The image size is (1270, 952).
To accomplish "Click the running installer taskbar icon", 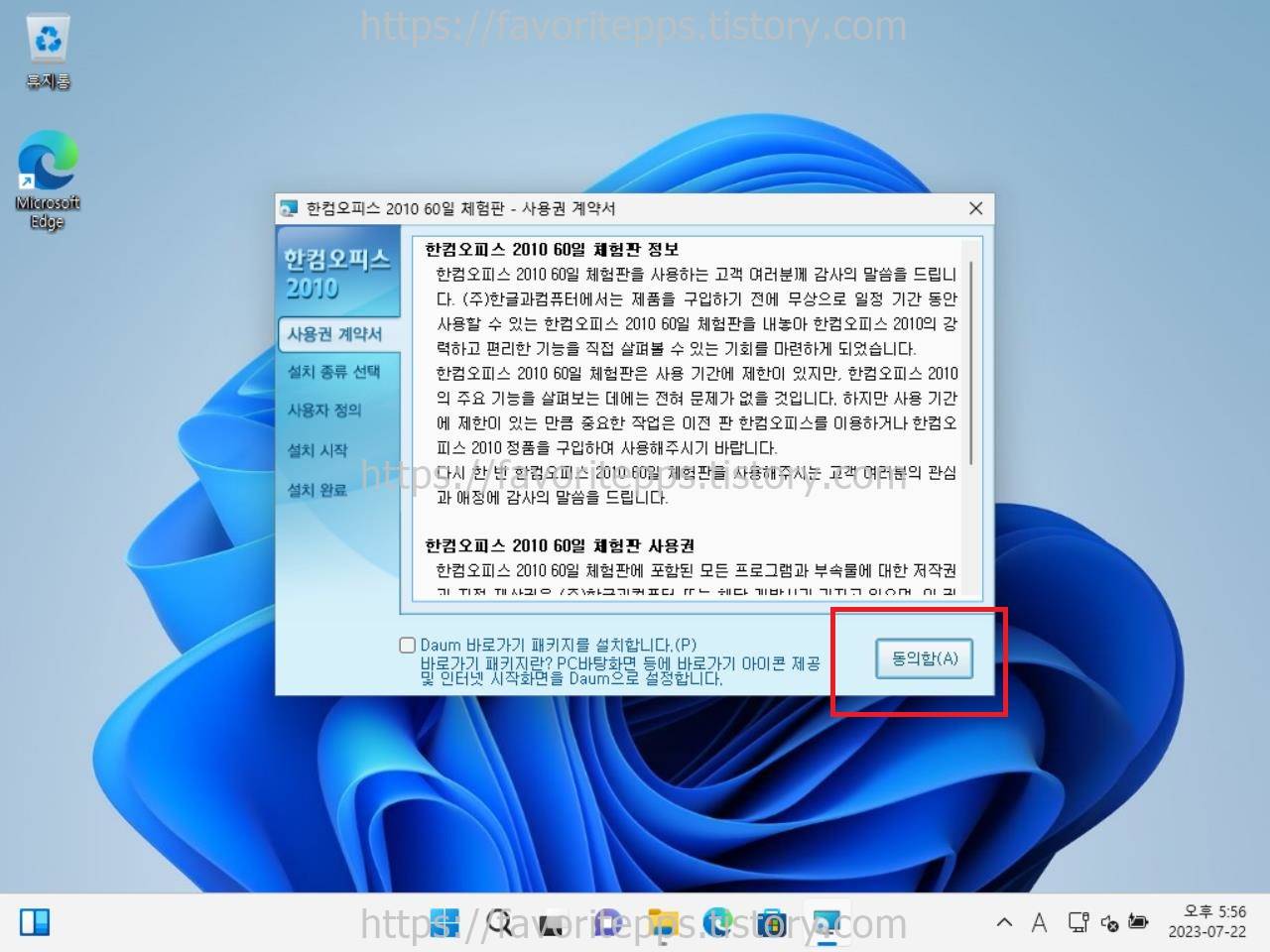I will (825, 922).
